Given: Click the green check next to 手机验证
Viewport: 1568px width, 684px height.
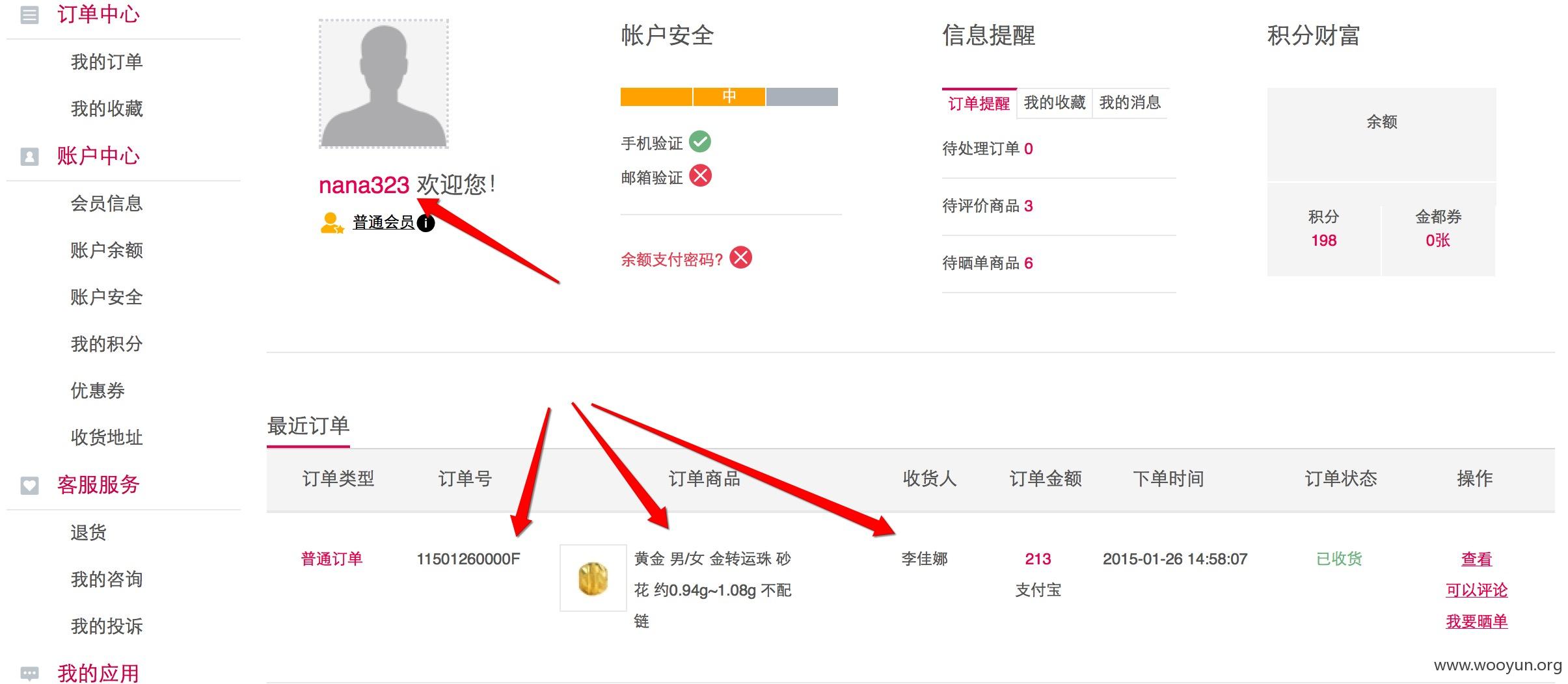Looking at the screenshot, I should tap(700, 141).
